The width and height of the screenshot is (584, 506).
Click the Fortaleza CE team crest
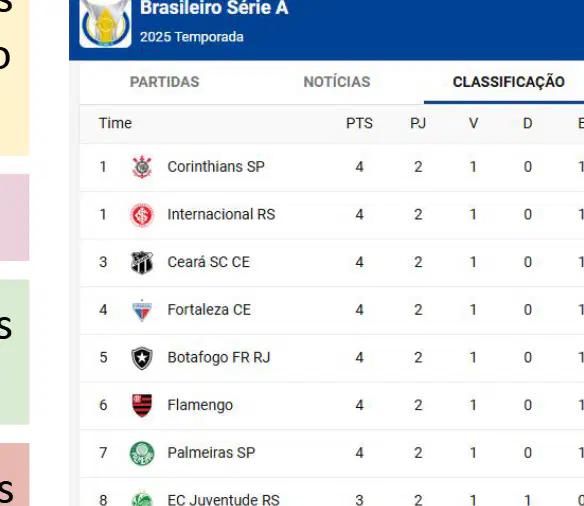pyautogui.click(x=142, y=310)
